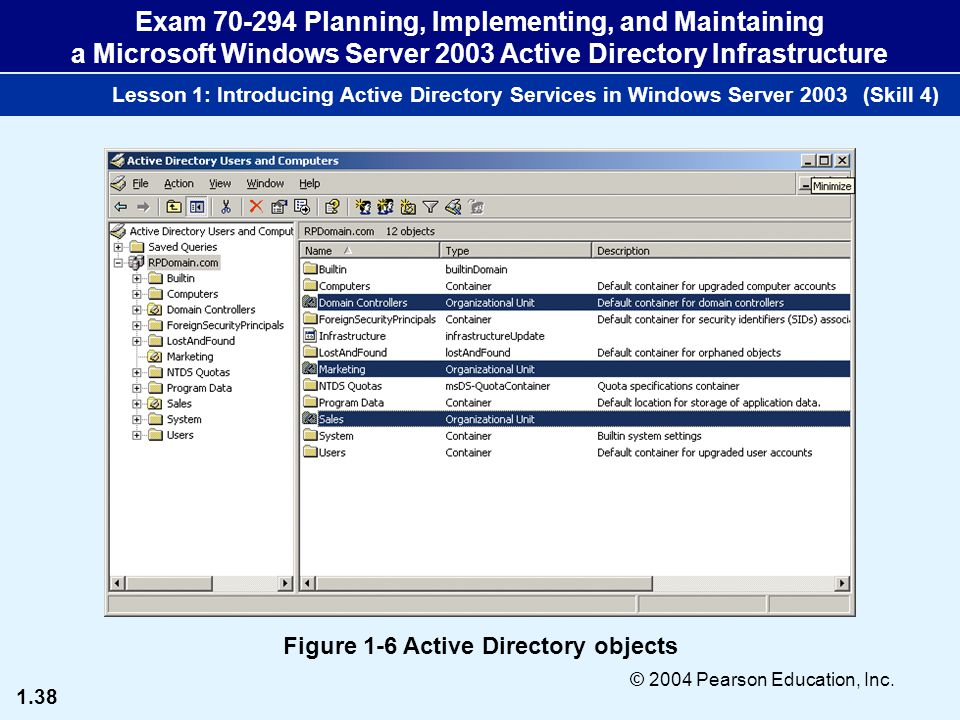
Task: Click the Infrastructure object icon in list
Action: click(310, 336)
